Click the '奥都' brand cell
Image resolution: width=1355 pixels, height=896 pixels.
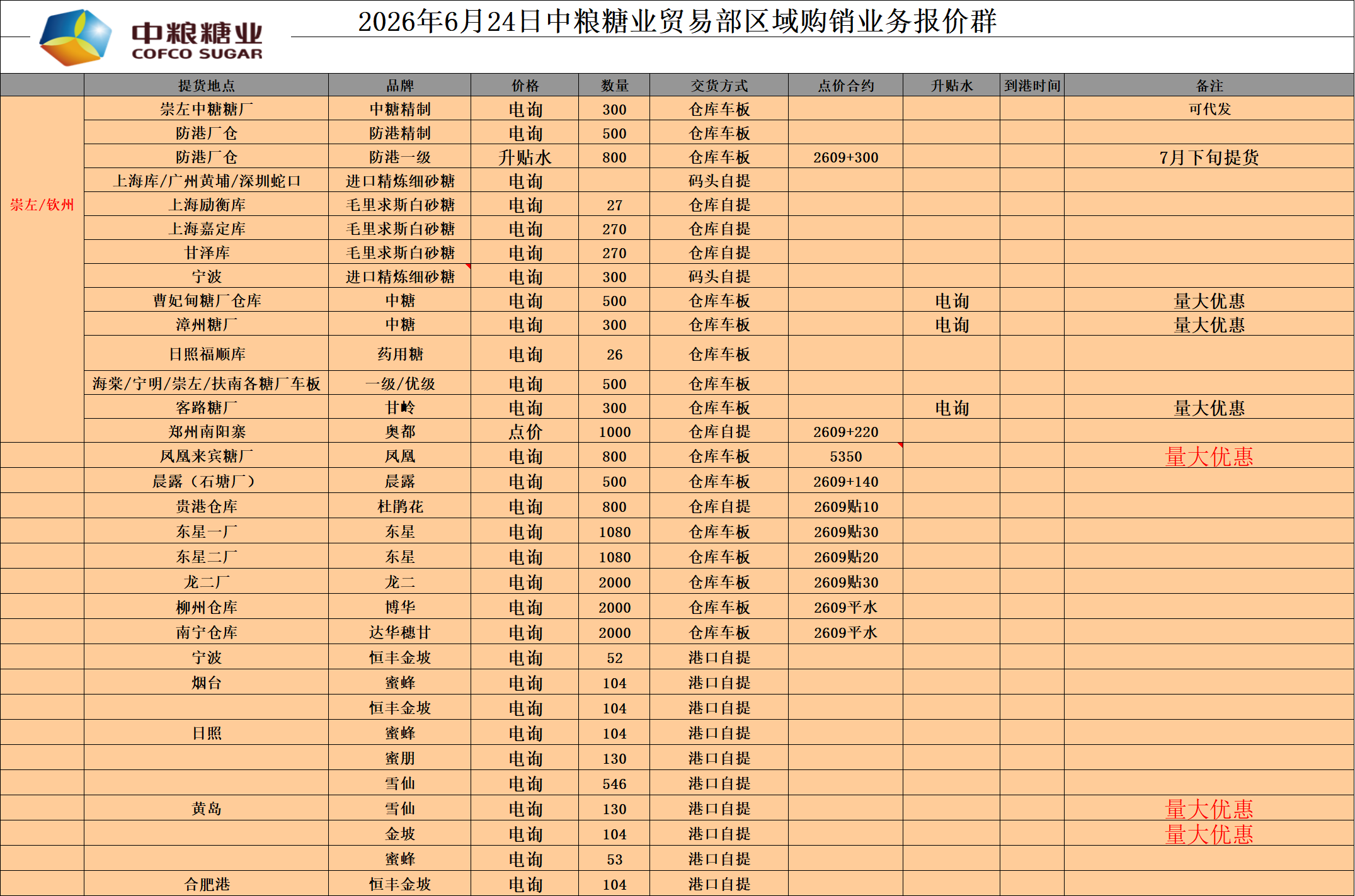pos(400,431)
